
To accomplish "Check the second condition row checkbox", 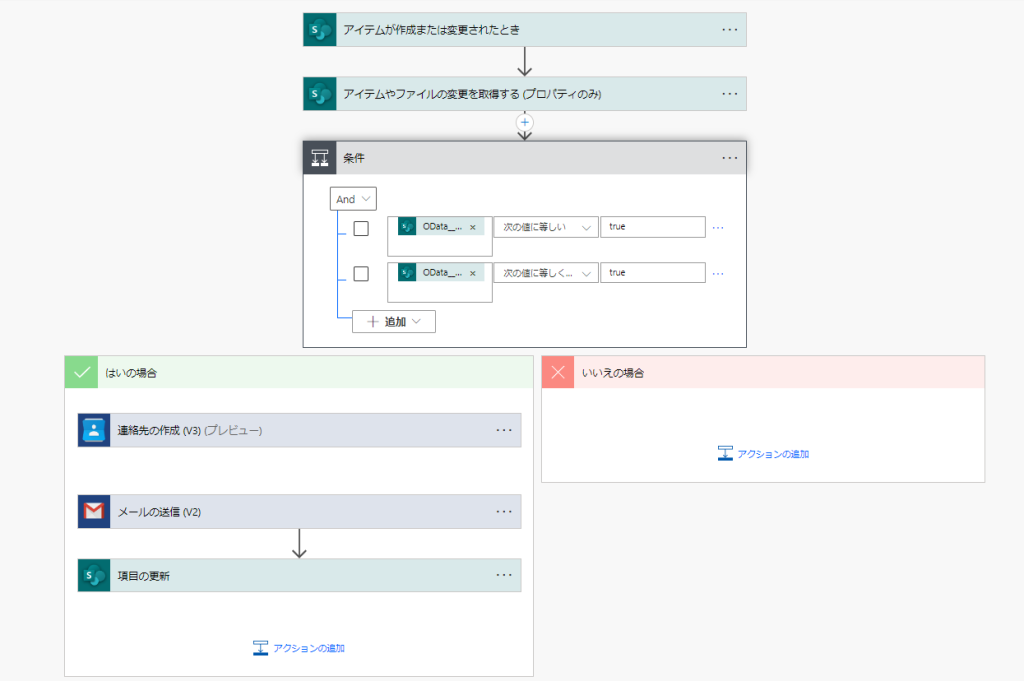I will [361, 274].
